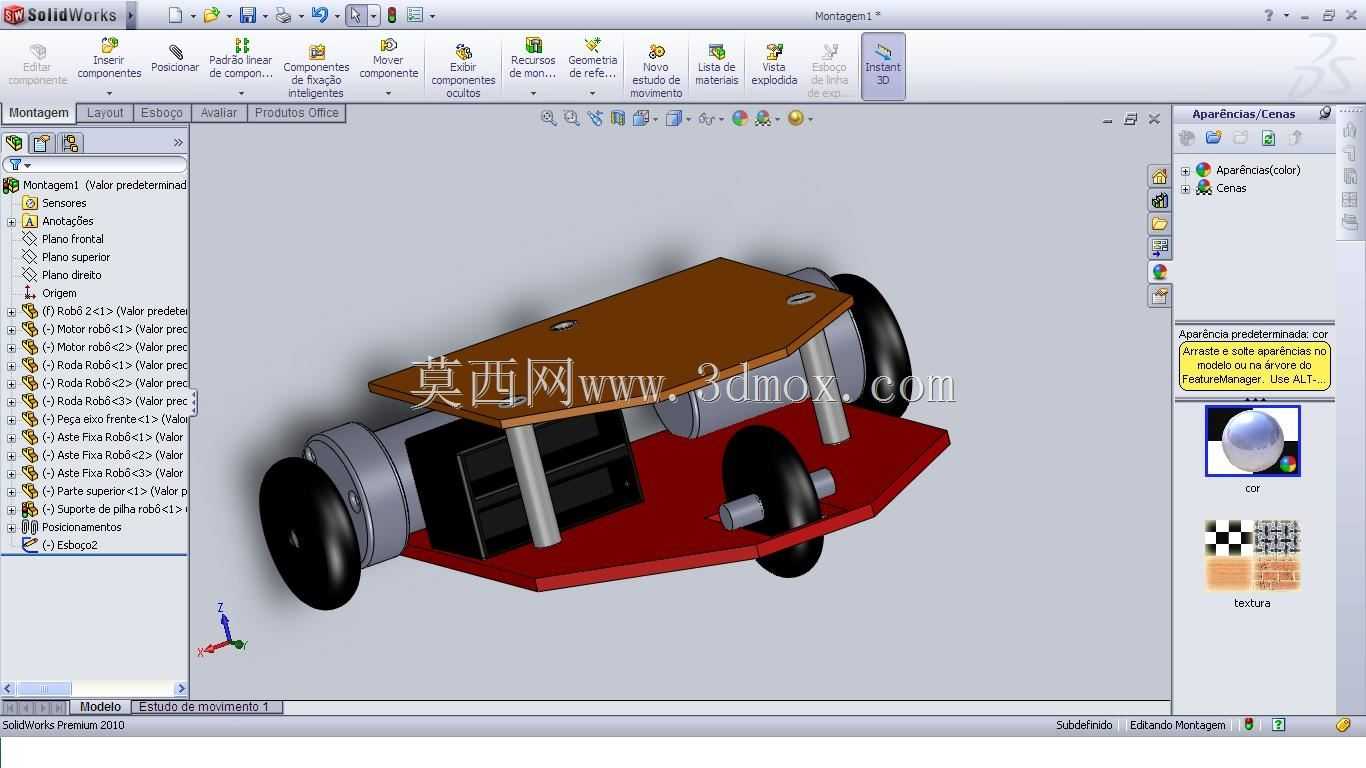
Task: Toggle Instant 3D mode
Action: (883, 66)
